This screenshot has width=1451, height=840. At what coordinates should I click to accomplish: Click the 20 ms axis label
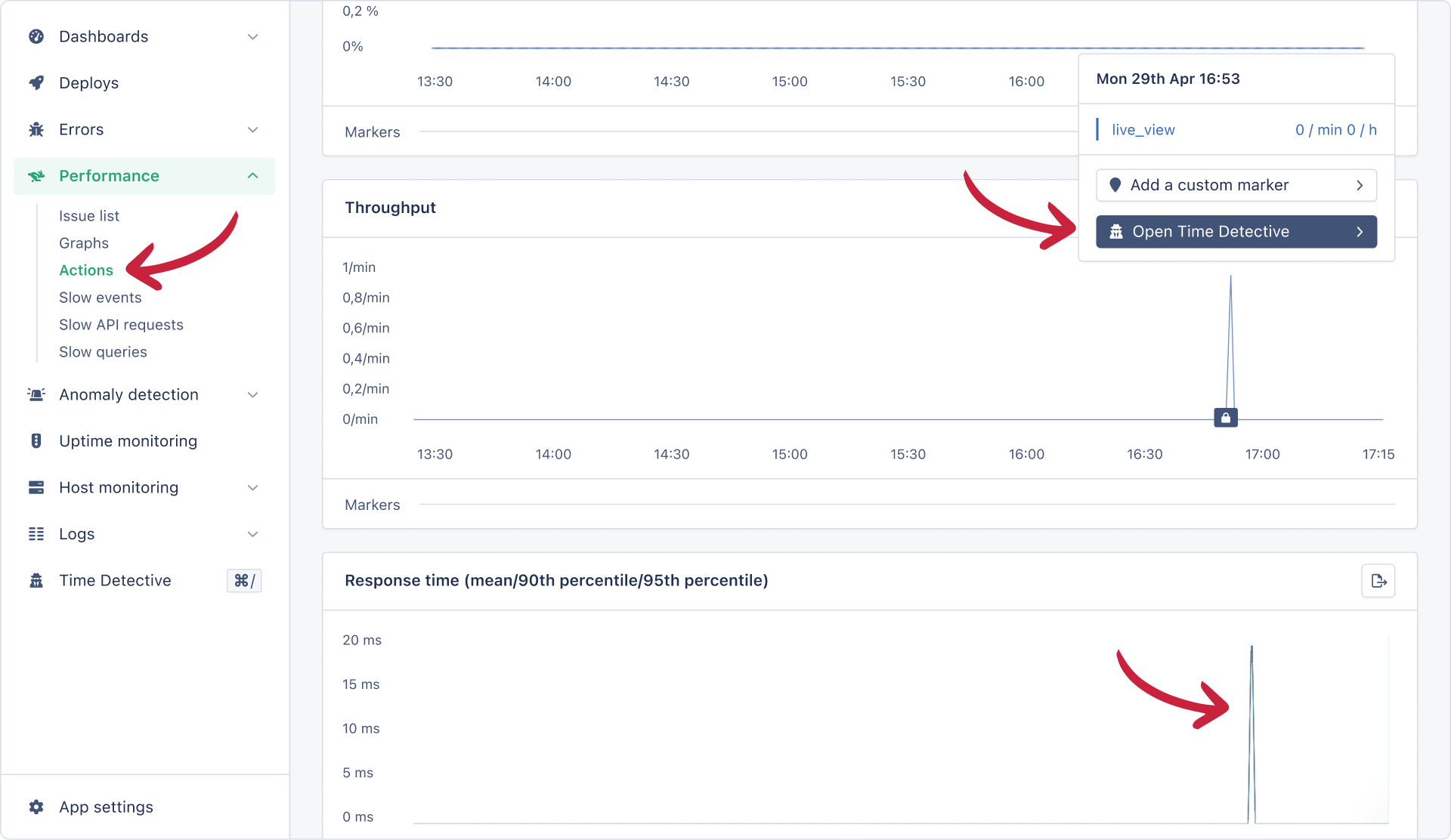(x=362, y=640)
